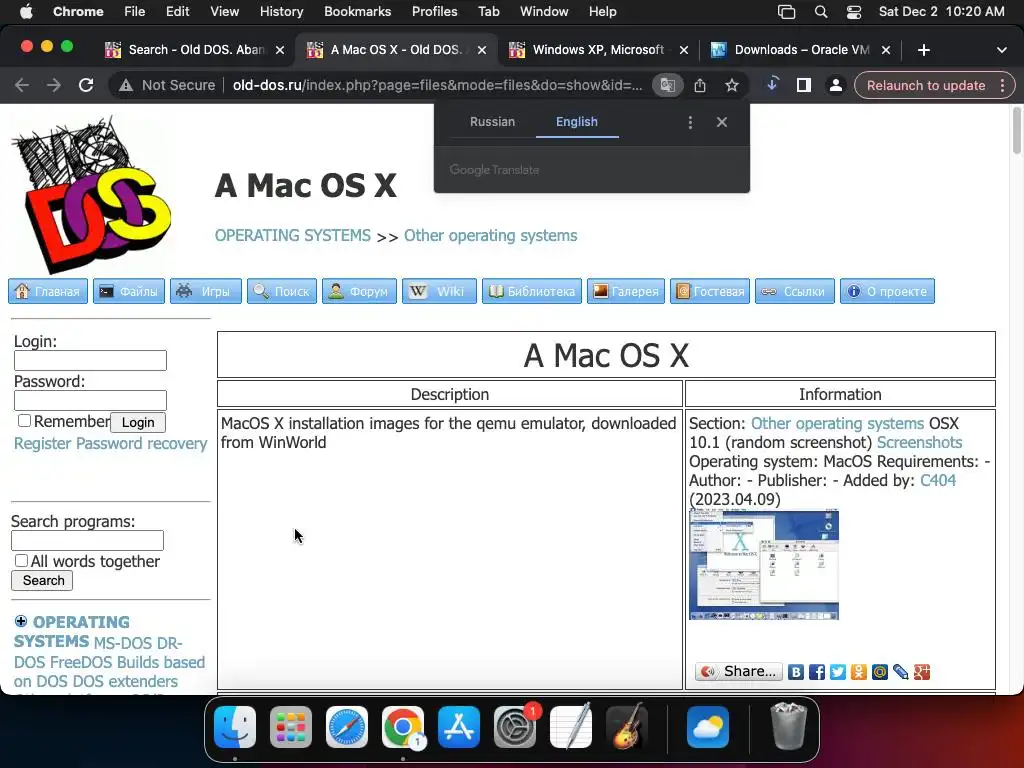Open translate popup more options
The height and width of the screenshot is (768, 1024).
coord(690,122)
